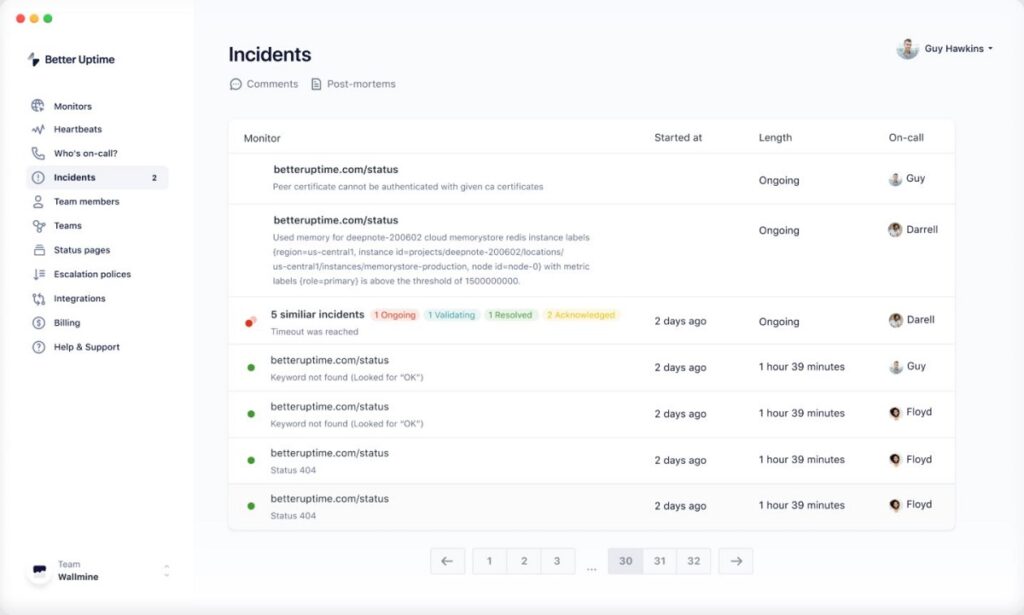
Task: Select the Team members person icon
Action: click(38, 202)
